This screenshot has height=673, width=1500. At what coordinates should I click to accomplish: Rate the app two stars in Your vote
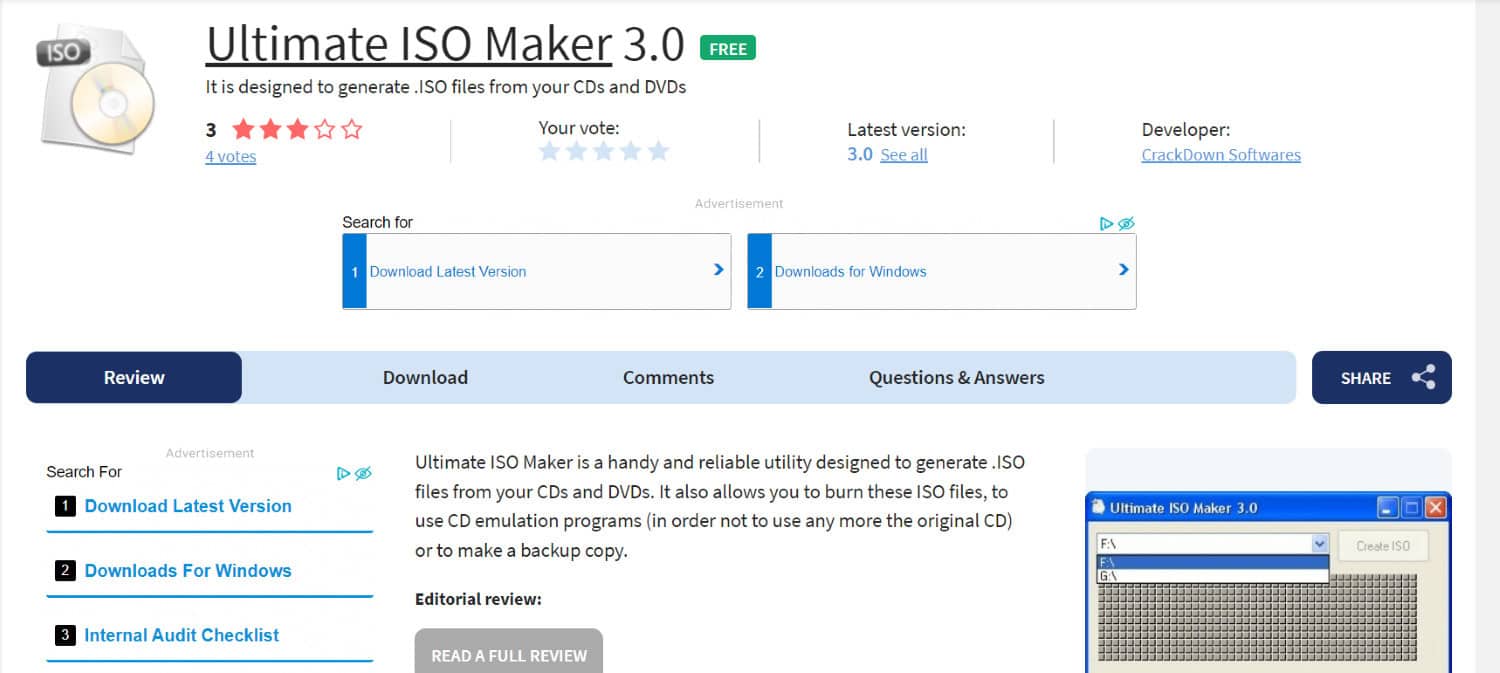(576, 151)
